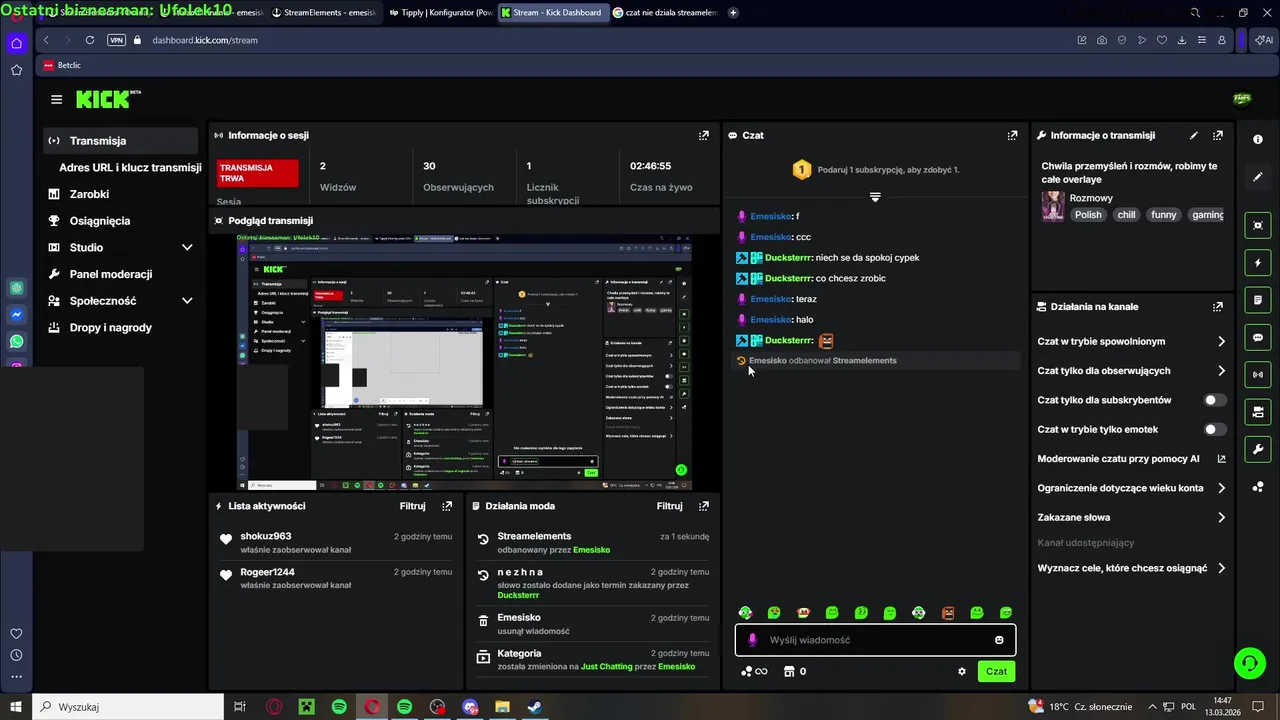Viewport: 1280px width, 720px height.
Task: Switch to the Tipply Konfigurator browser tab
Action: [440, 13]
